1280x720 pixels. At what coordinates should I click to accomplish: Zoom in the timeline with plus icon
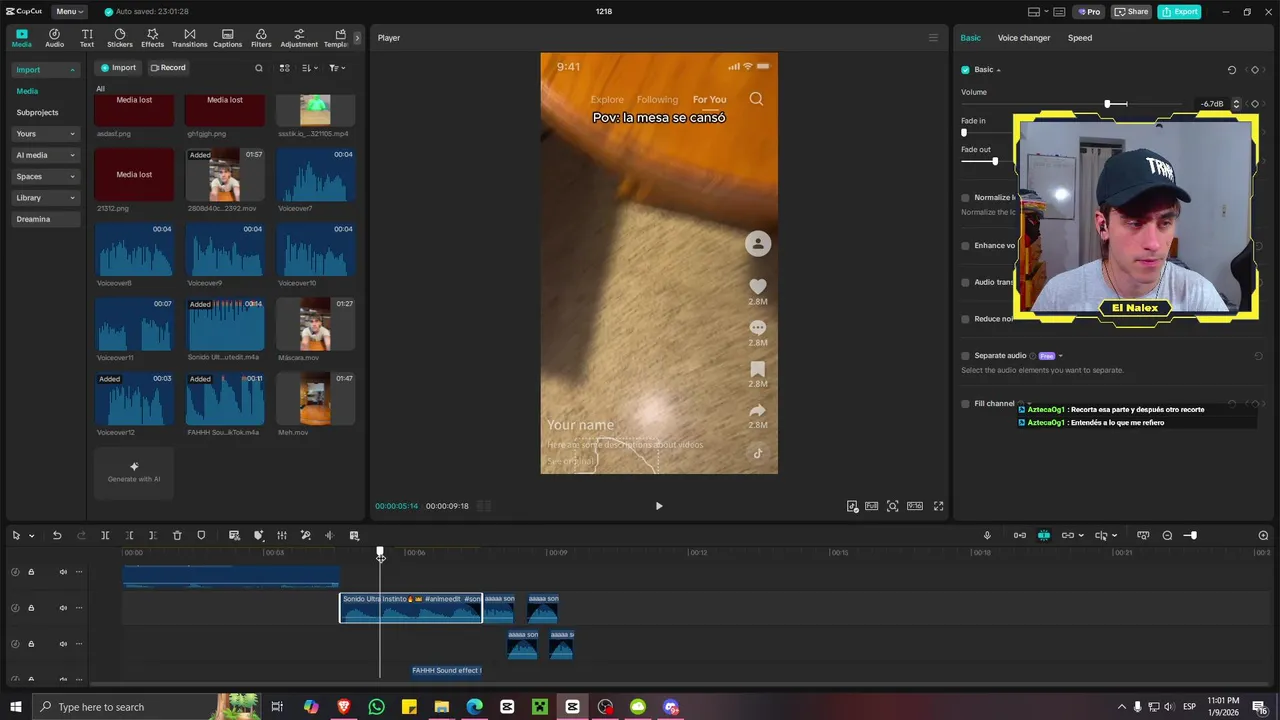point(1263,536)
